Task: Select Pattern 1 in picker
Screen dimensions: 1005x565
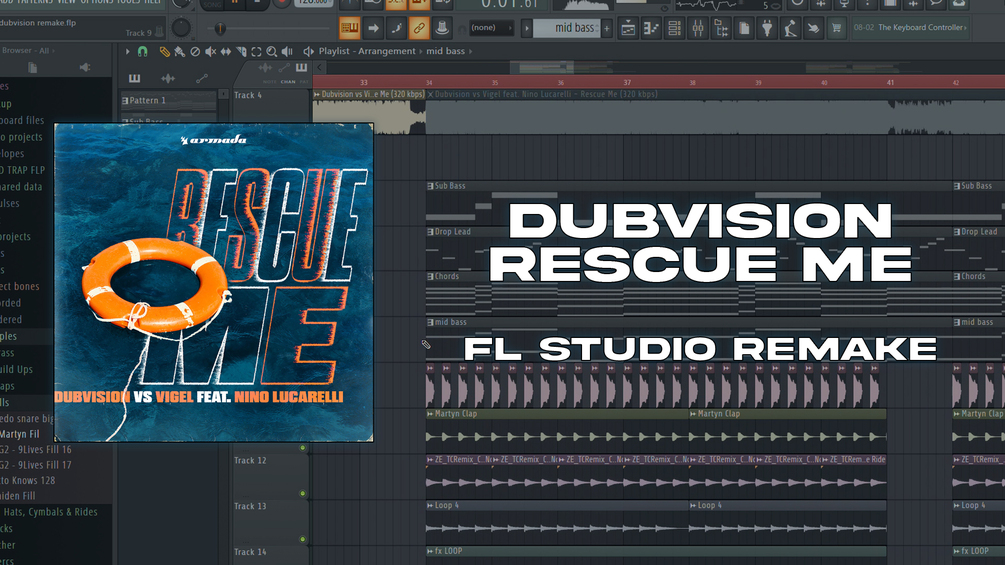Action: coord(169,101)
